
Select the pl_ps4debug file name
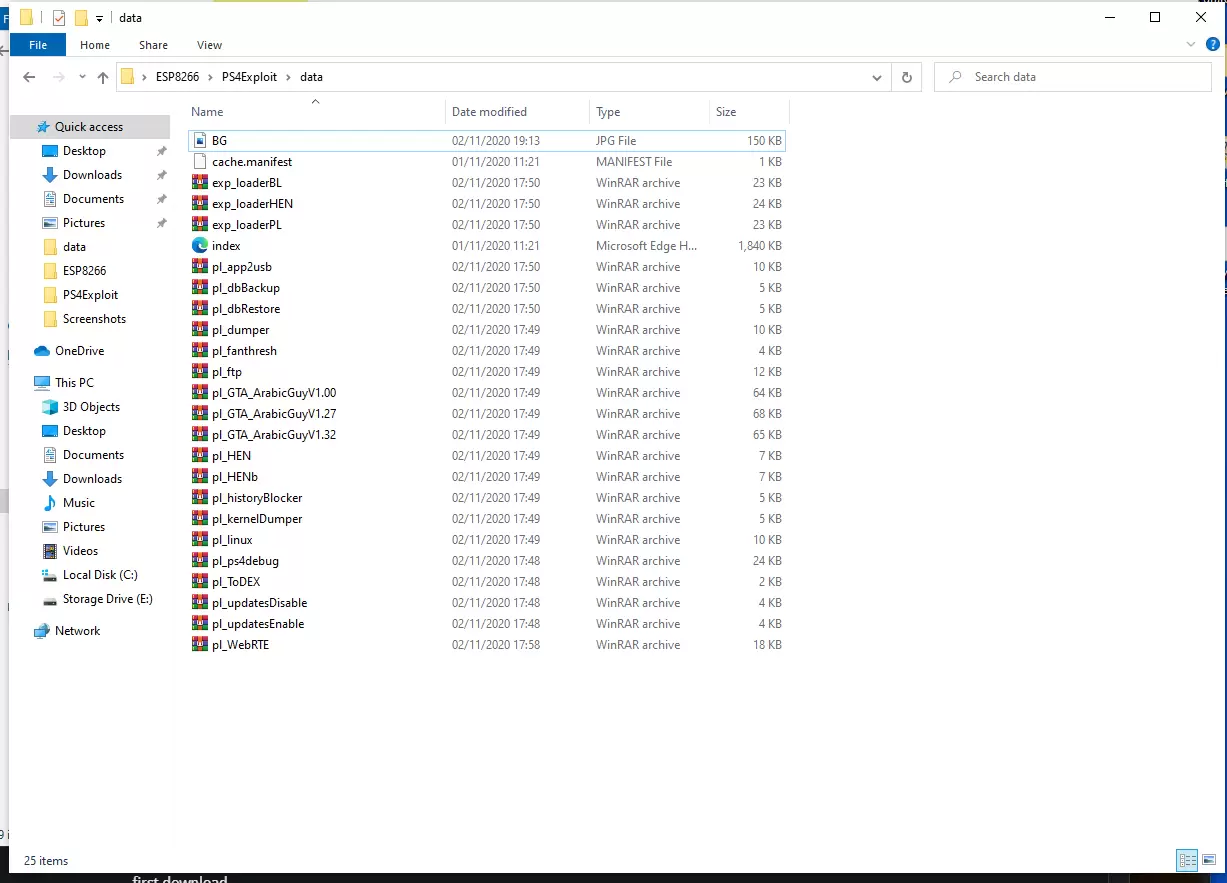click(x=245, y=561)
